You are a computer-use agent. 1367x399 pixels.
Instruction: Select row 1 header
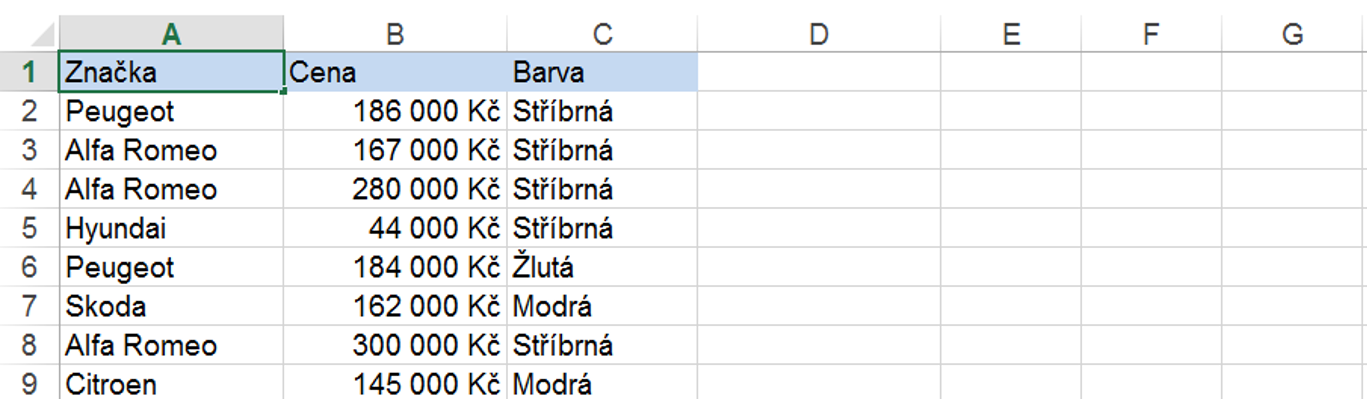(x=29, y=72)
